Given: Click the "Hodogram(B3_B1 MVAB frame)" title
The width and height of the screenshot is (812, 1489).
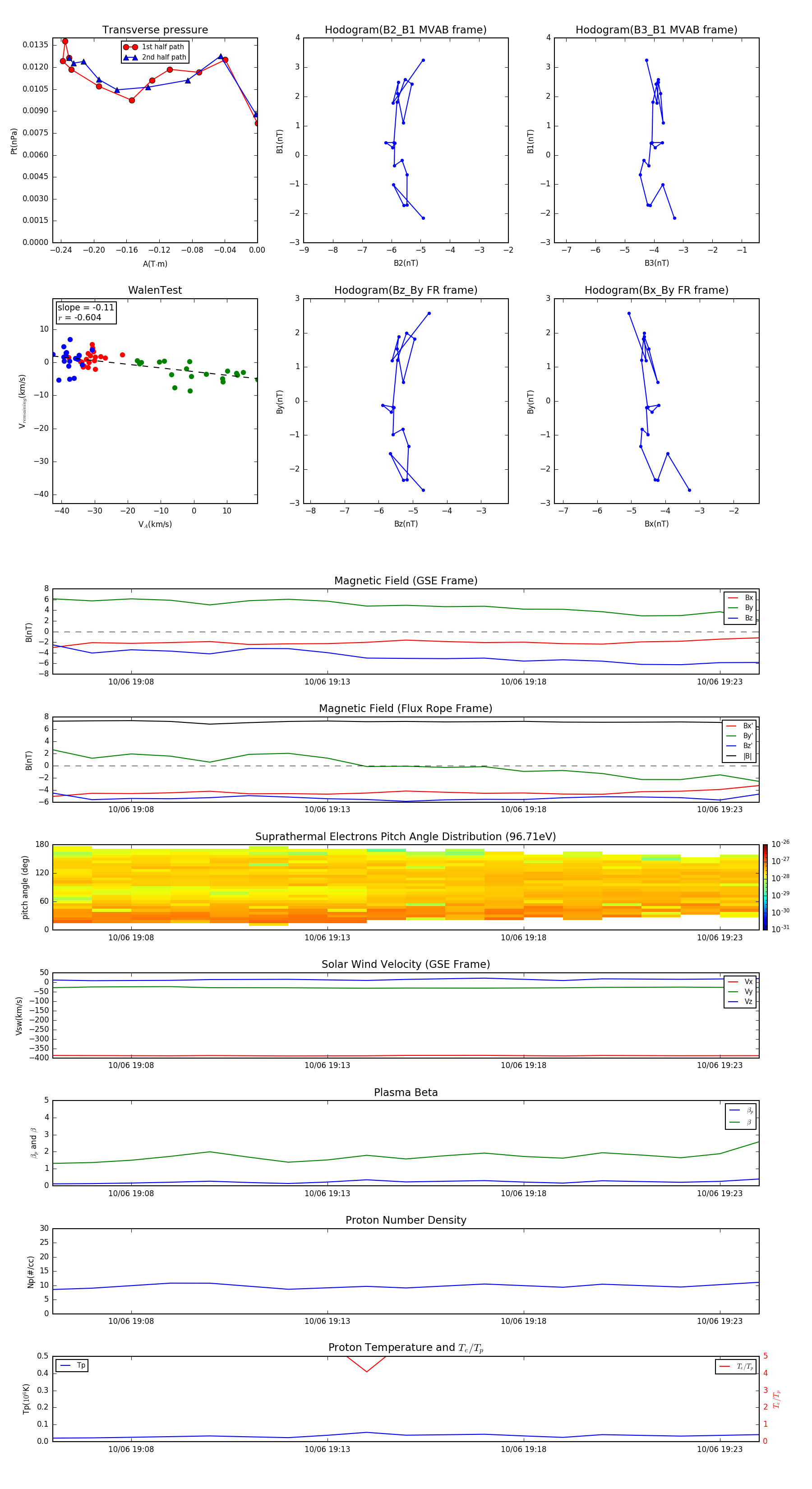Looking at the screenshot, I should click(656, 29).
